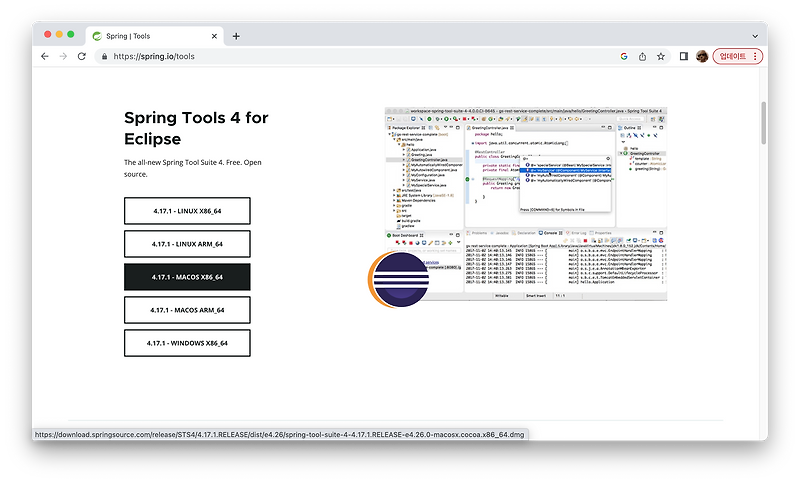The height and width of the screenshot is (483, 800).
Task: Open the tab search chevron
Action: [x=755, y=36]
